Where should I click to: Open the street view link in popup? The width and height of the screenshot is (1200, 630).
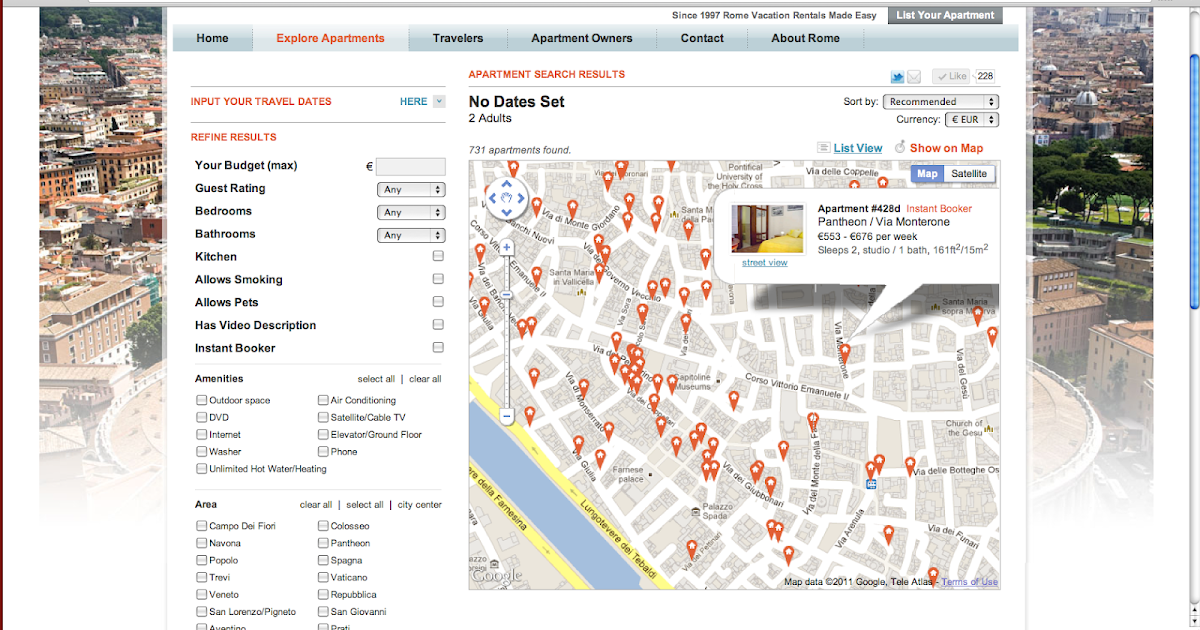pos(764,262)
